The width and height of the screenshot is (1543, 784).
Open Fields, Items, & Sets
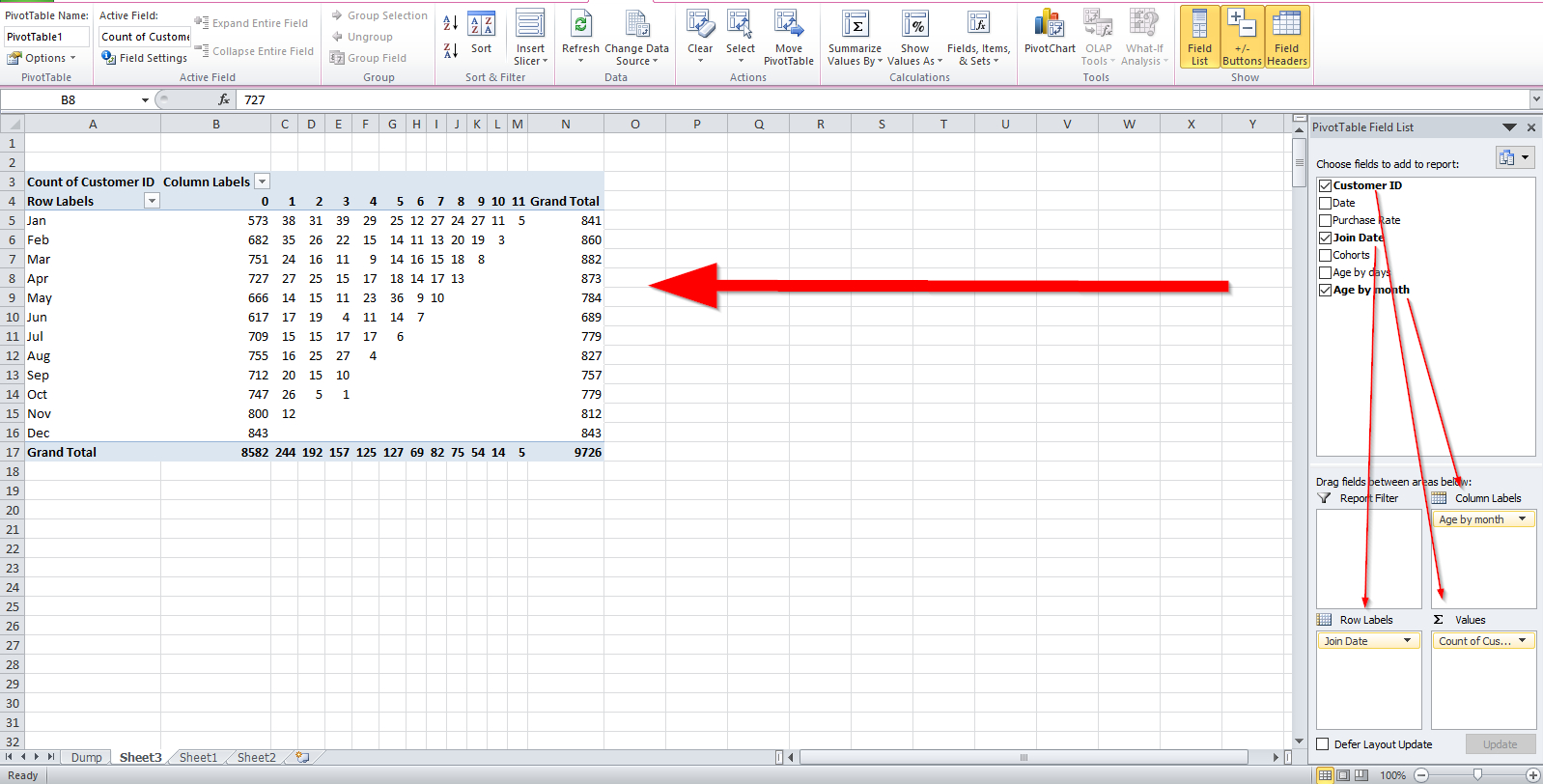(978, 38)
